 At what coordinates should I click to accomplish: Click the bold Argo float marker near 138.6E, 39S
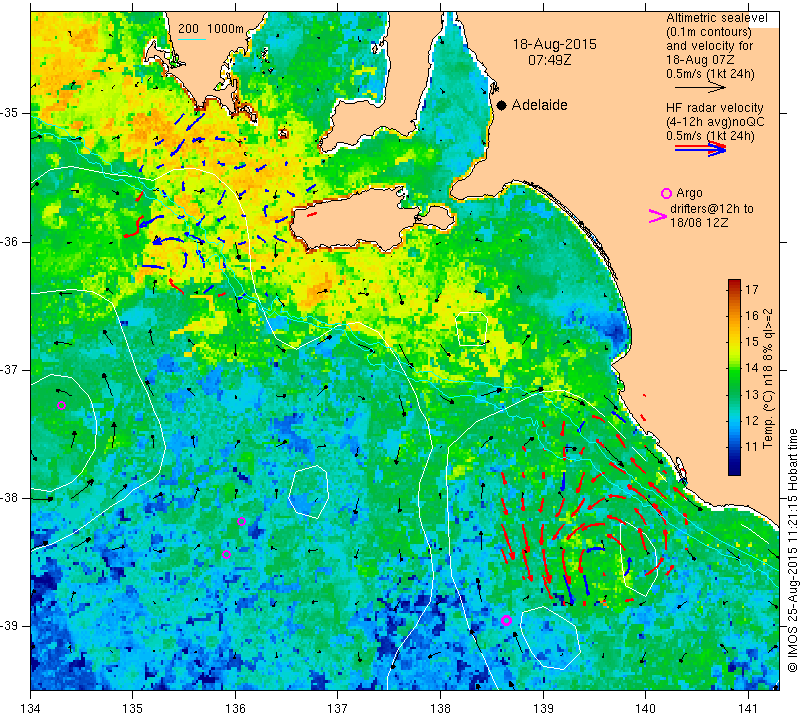coord(506,620)
